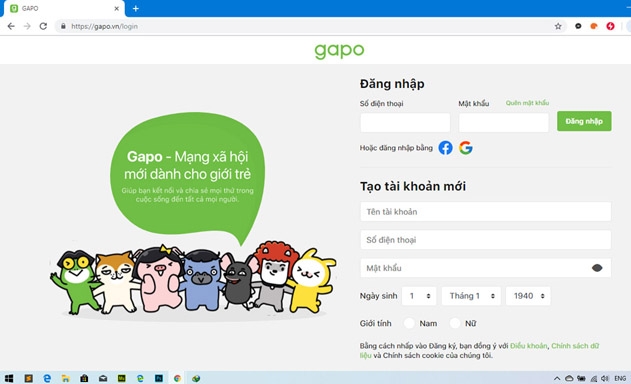
Task: Bookmark this page with the star icon
Action: 558,26
